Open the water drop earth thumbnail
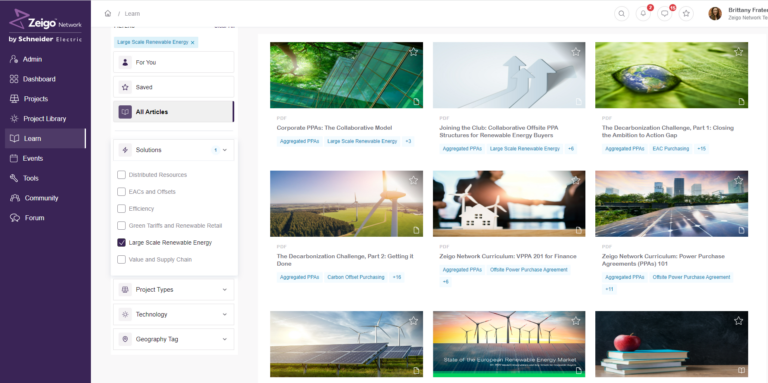Screen dimensions: 768x383 pyautogui.click(x=672, y=75)
